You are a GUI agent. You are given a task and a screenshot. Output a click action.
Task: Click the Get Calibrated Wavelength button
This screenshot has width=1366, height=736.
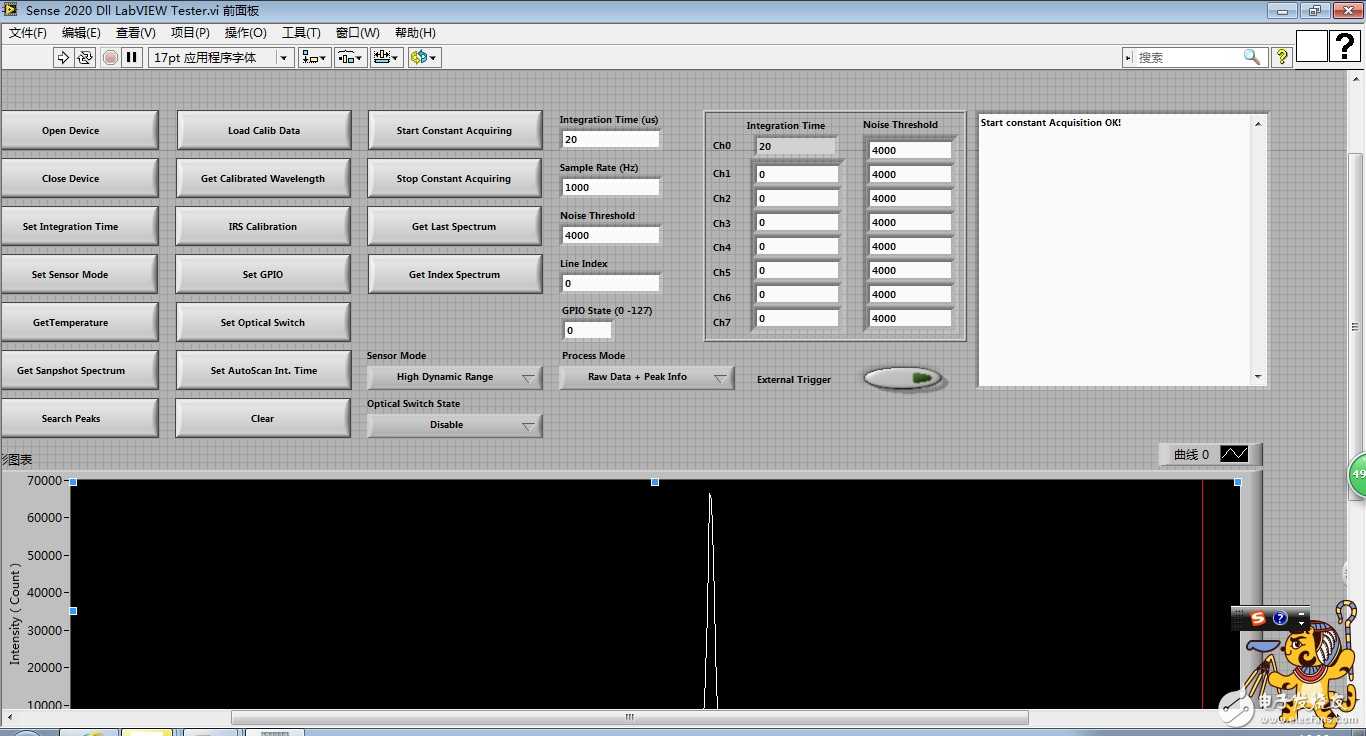coord(263,178)
